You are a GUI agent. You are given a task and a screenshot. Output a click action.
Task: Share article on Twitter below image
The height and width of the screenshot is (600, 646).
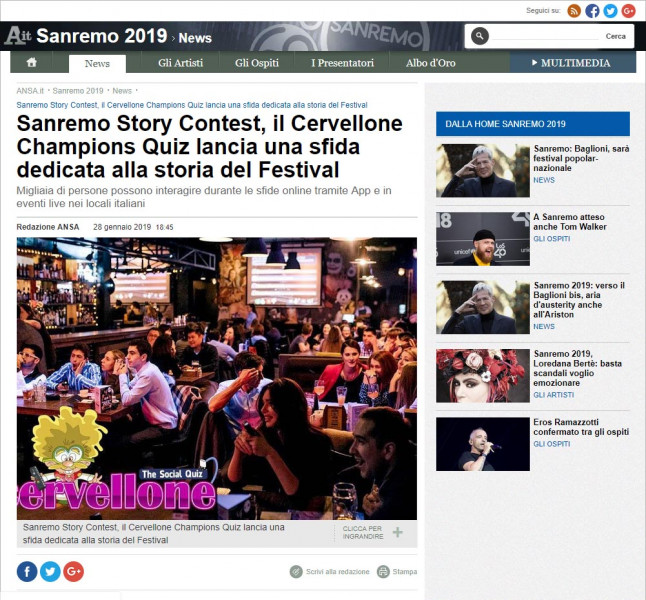pos(50,572)
